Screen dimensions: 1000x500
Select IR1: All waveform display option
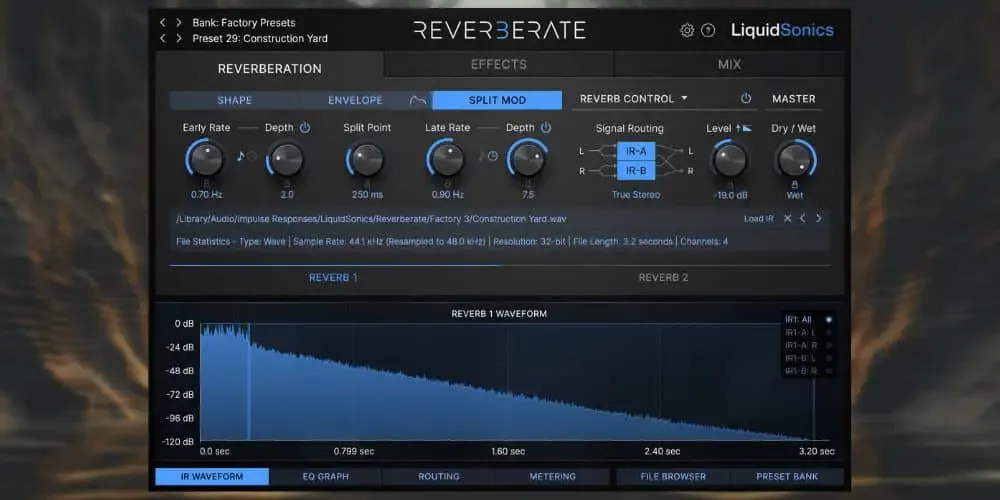pyautogui.click(x=808, y=320)
